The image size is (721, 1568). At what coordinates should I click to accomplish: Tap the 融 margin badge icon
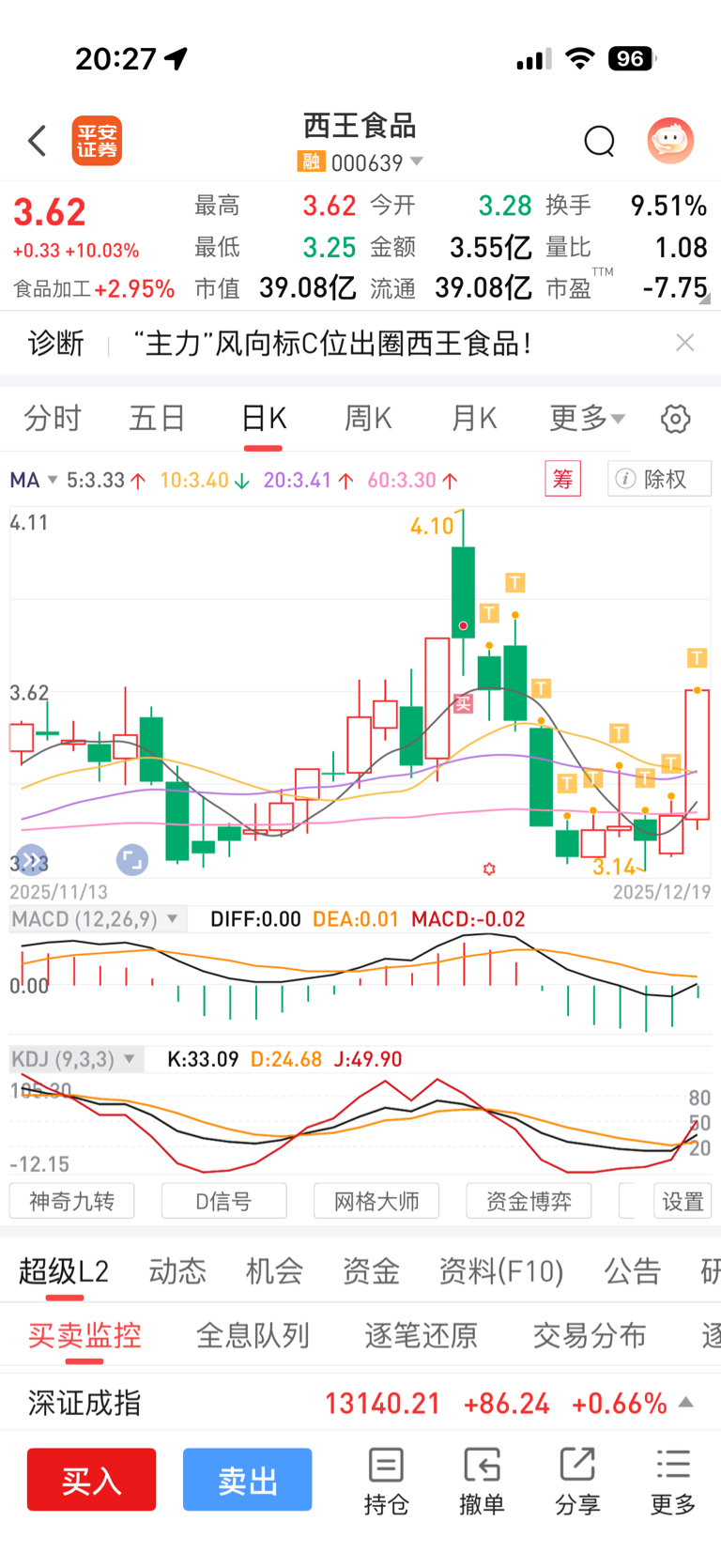(x=311, y=162)
